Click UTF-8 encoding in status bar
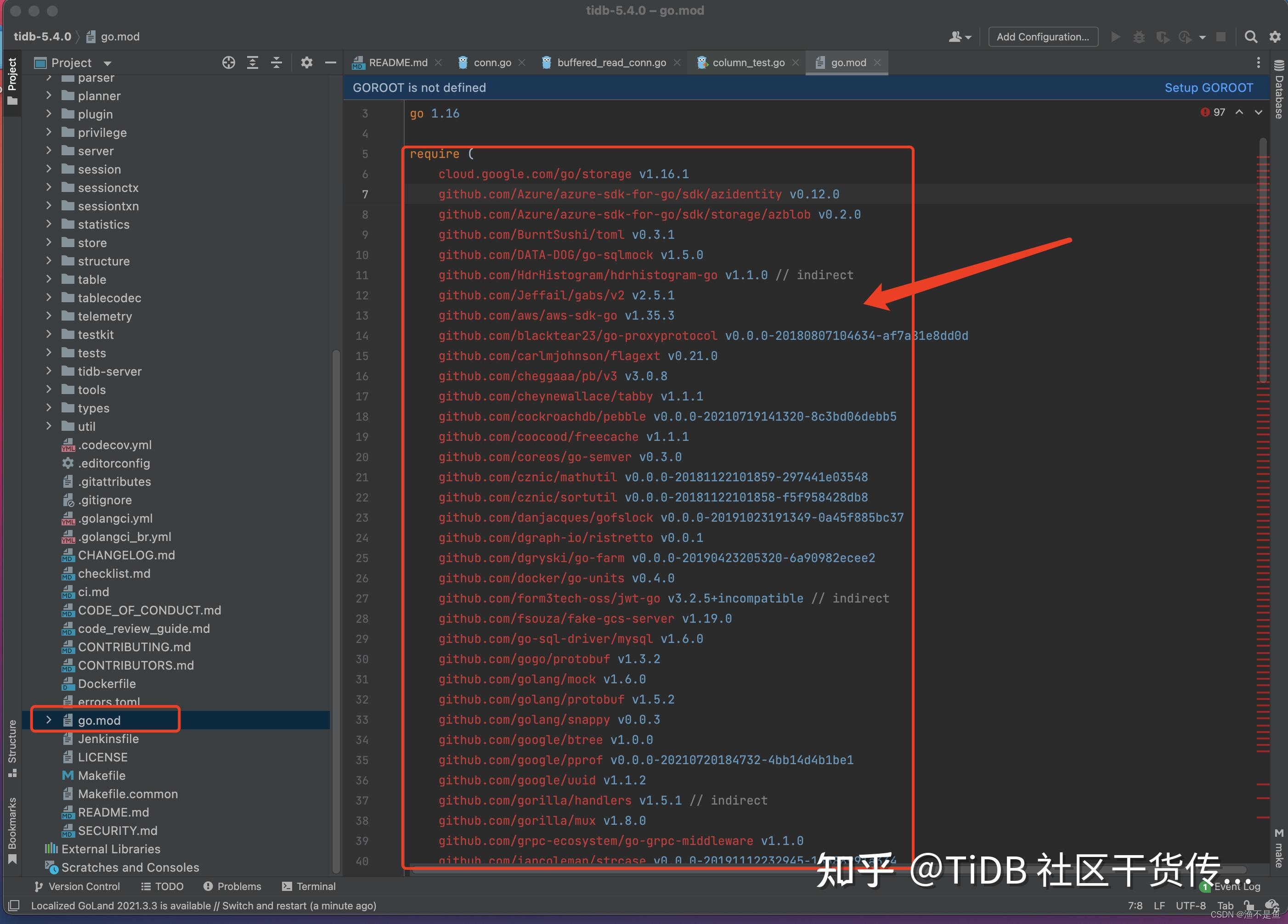The image size is (1288, 924). [1190, 905]
